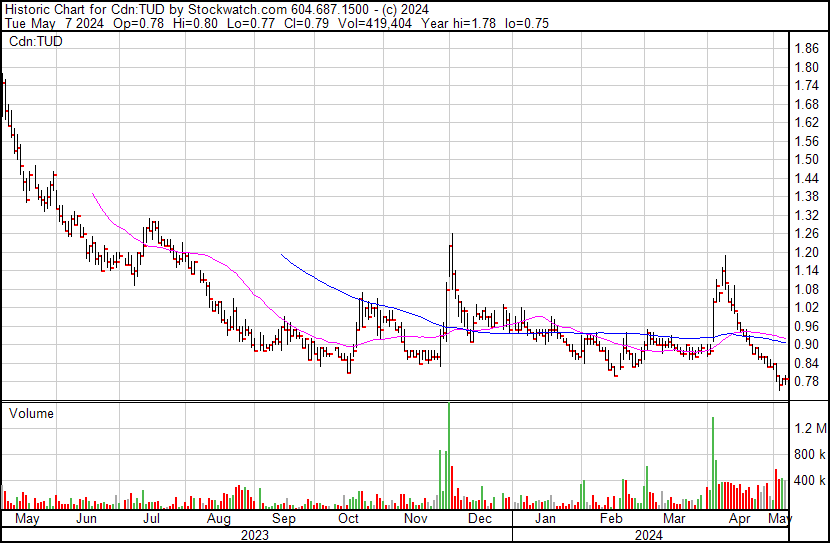The width and height of the screenshot is (830, 543).
Task: Click the 'Apr' month label on time axis
Action: point(739,519)
